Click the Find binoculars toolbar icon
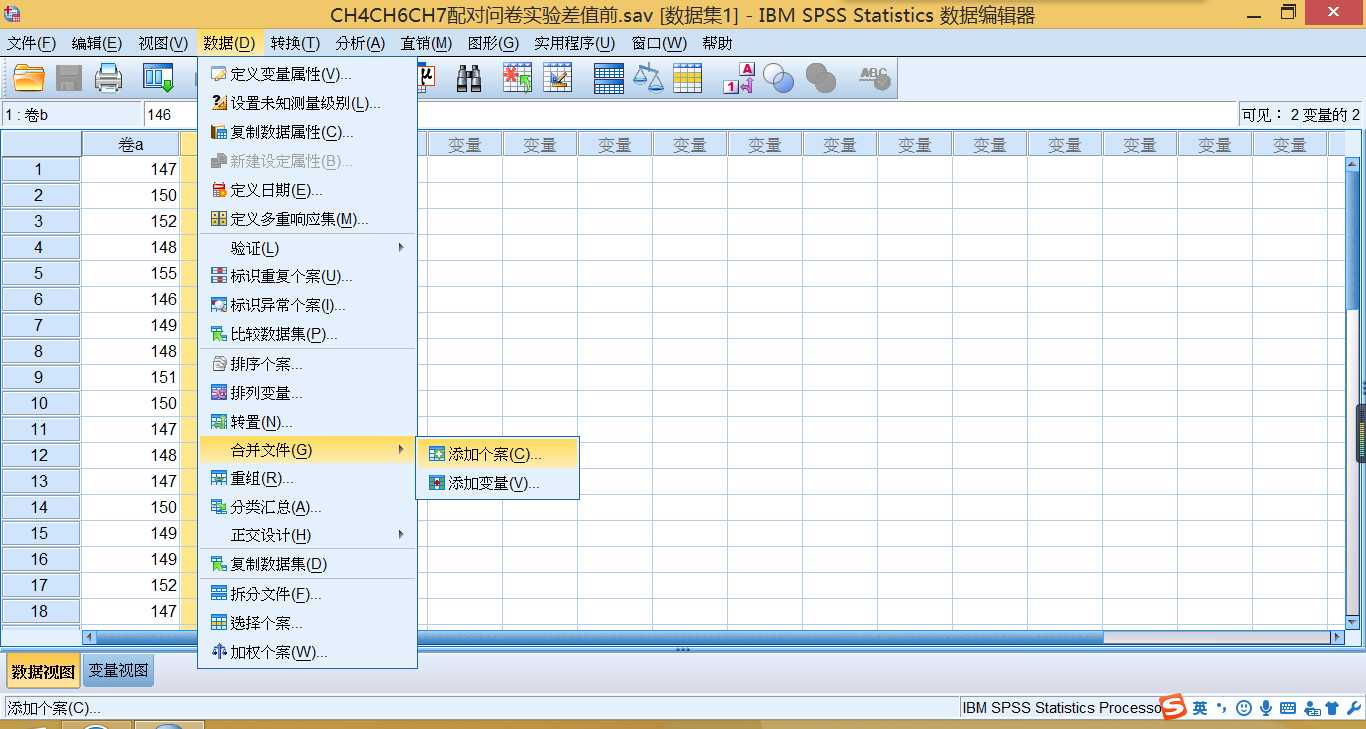The image size is (1366, 729). pos(469,78)
